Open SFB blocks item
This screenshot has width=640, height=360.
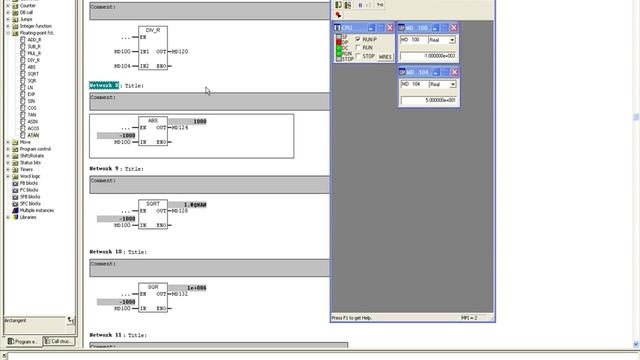point(30,197)
